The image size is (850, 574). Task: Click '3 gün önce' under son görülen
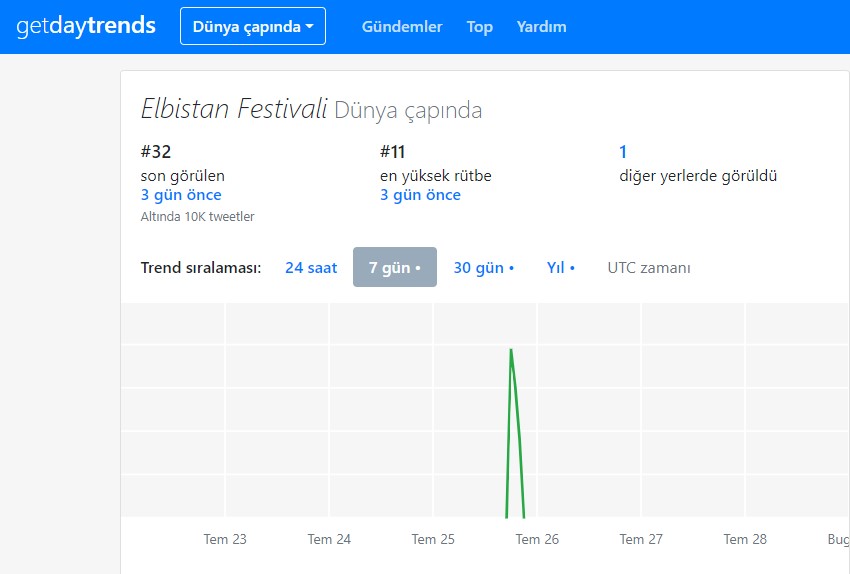(x=181, y=195)
